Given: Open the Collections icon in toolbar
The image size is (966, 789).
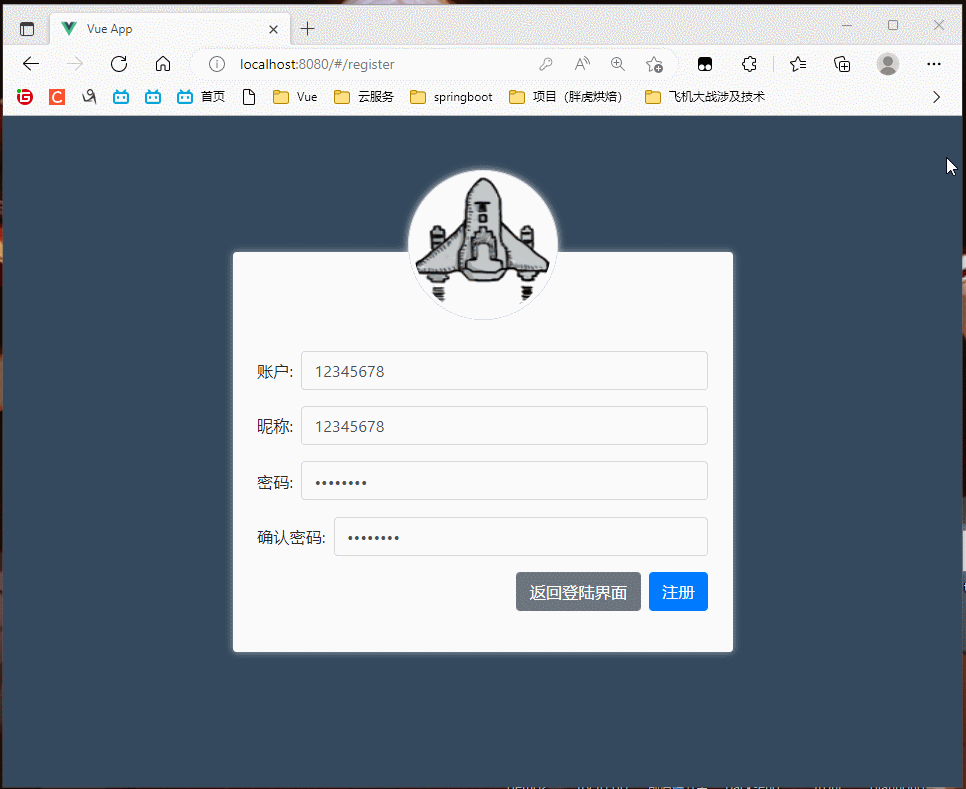Looking at the screenshot, I should point(842,64).
